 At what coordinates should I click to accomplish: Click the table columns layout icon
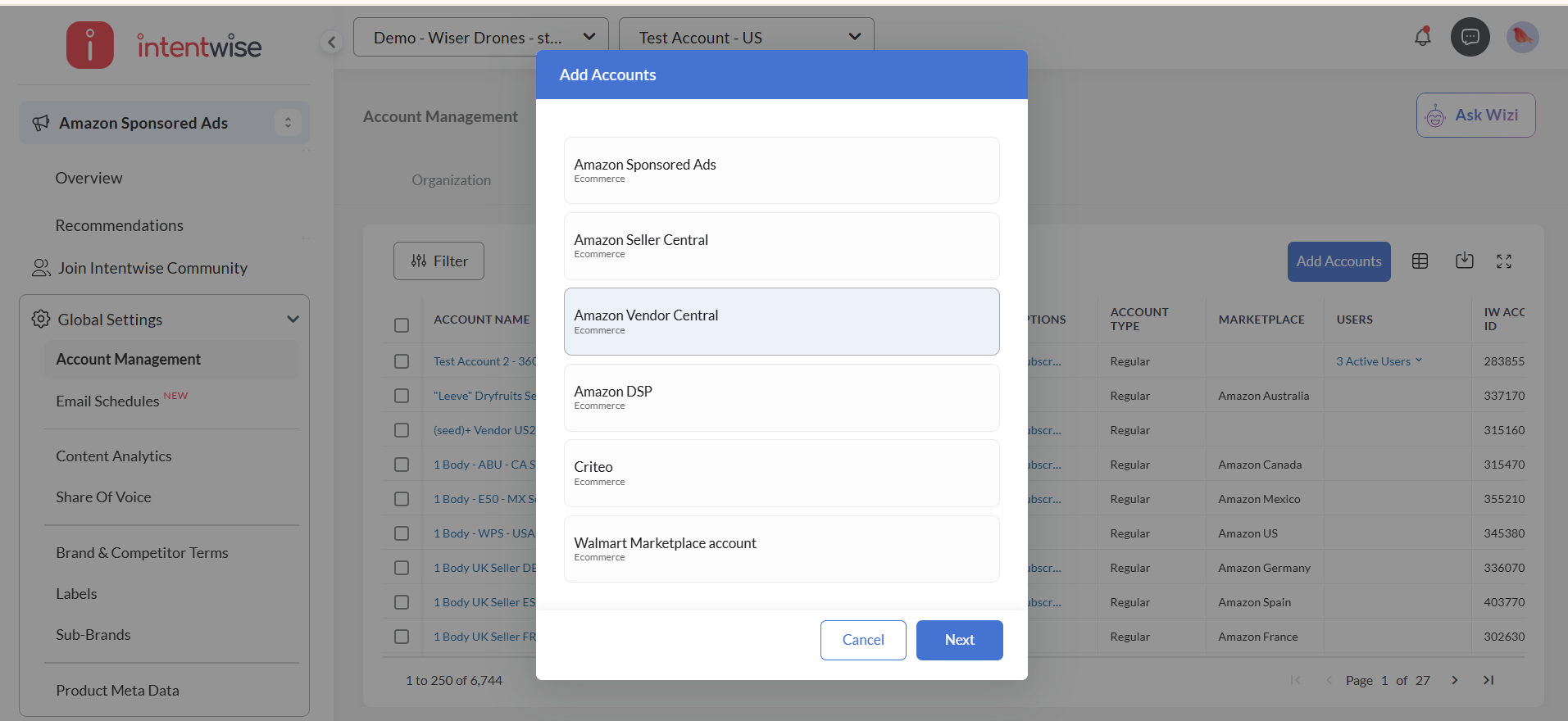(x=1420, y=261)
